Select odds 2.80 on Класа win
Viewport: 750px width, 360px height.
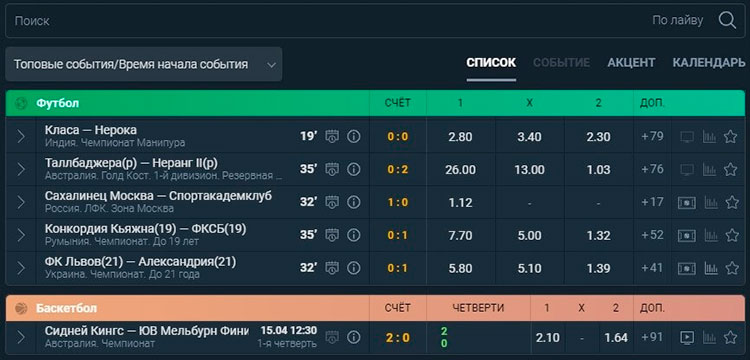point(461,137)
